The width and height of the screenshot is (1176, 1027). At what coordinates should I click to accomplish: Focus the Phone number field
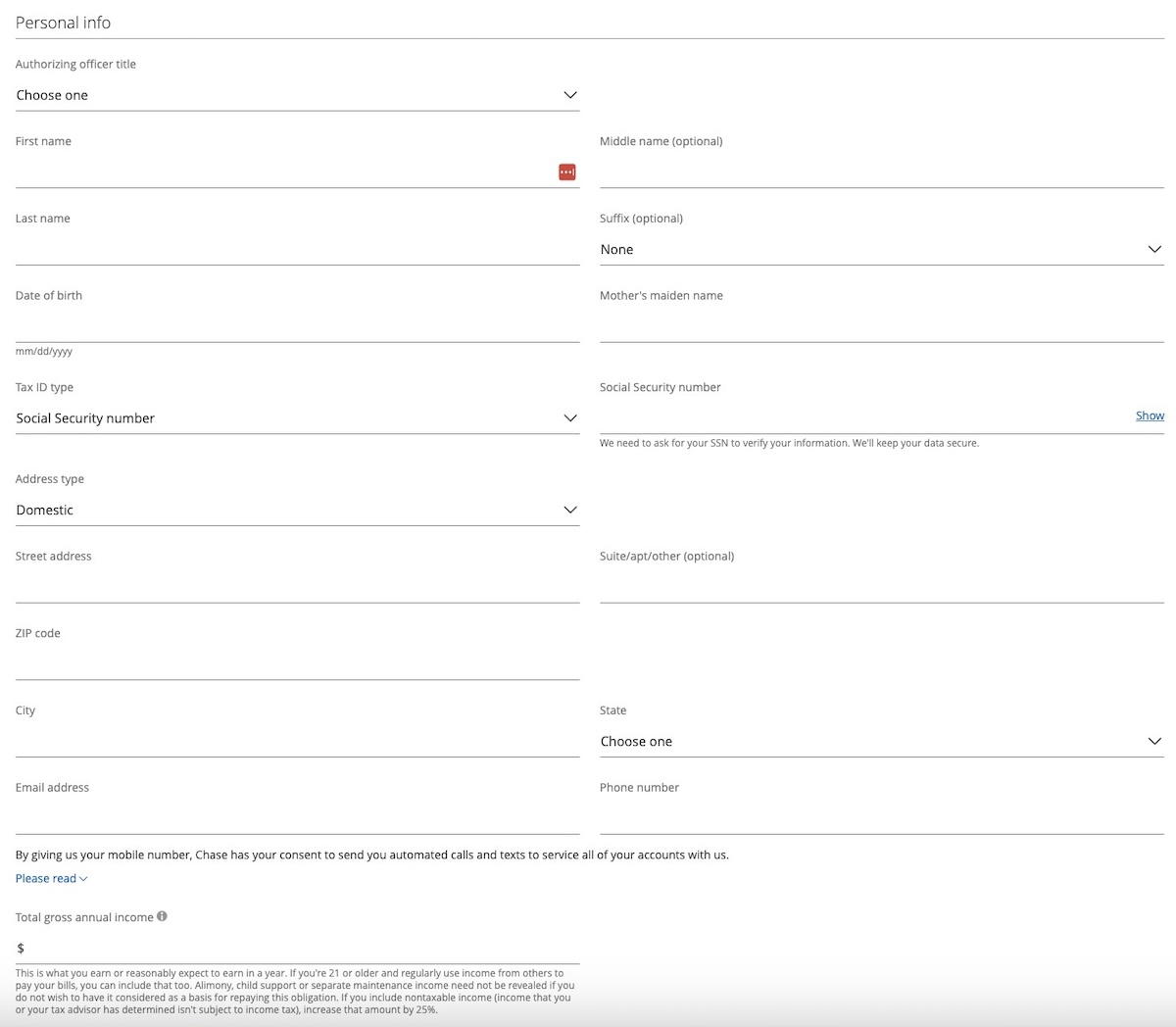click(x=881, y=819)
